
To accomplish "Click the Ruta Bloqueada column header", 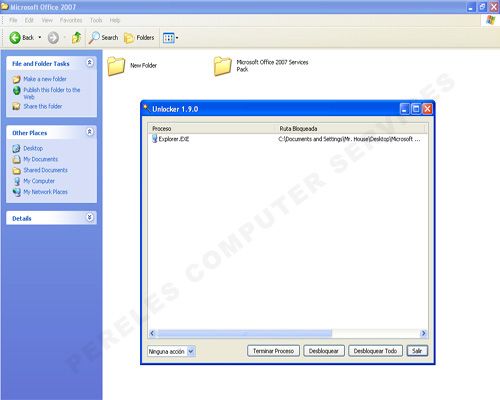I will 351,129.
